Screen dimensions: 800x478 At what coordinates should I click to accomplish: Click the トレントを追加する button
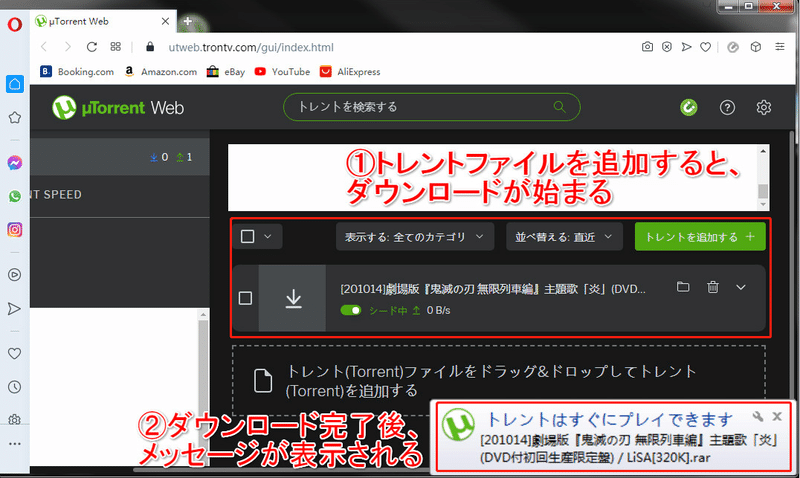coord(700,237)
